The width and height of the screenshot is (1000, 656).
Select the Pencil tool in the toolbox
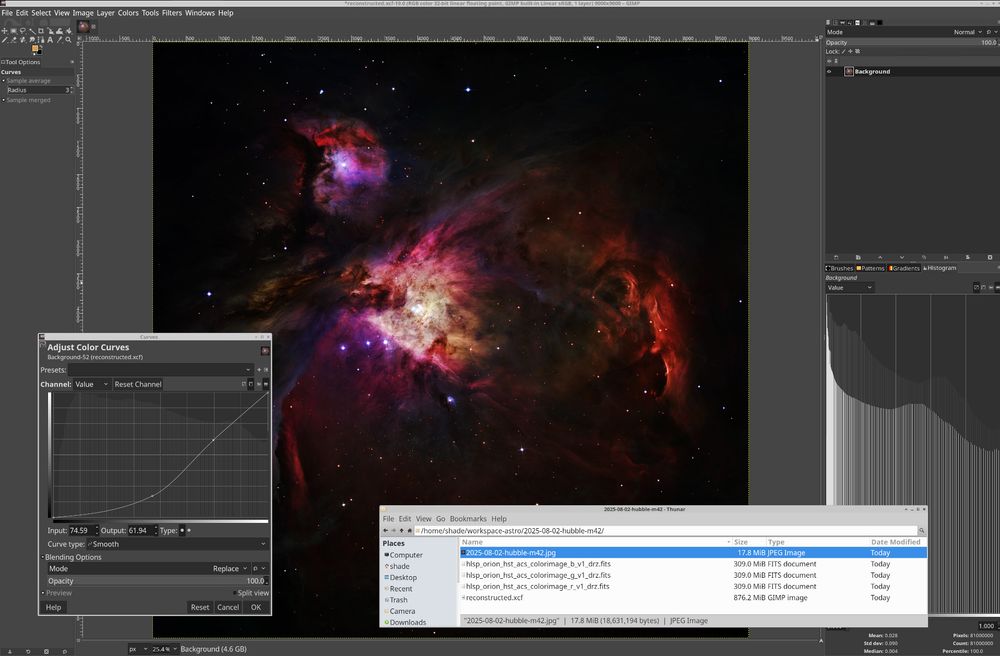tap(4, 40)
